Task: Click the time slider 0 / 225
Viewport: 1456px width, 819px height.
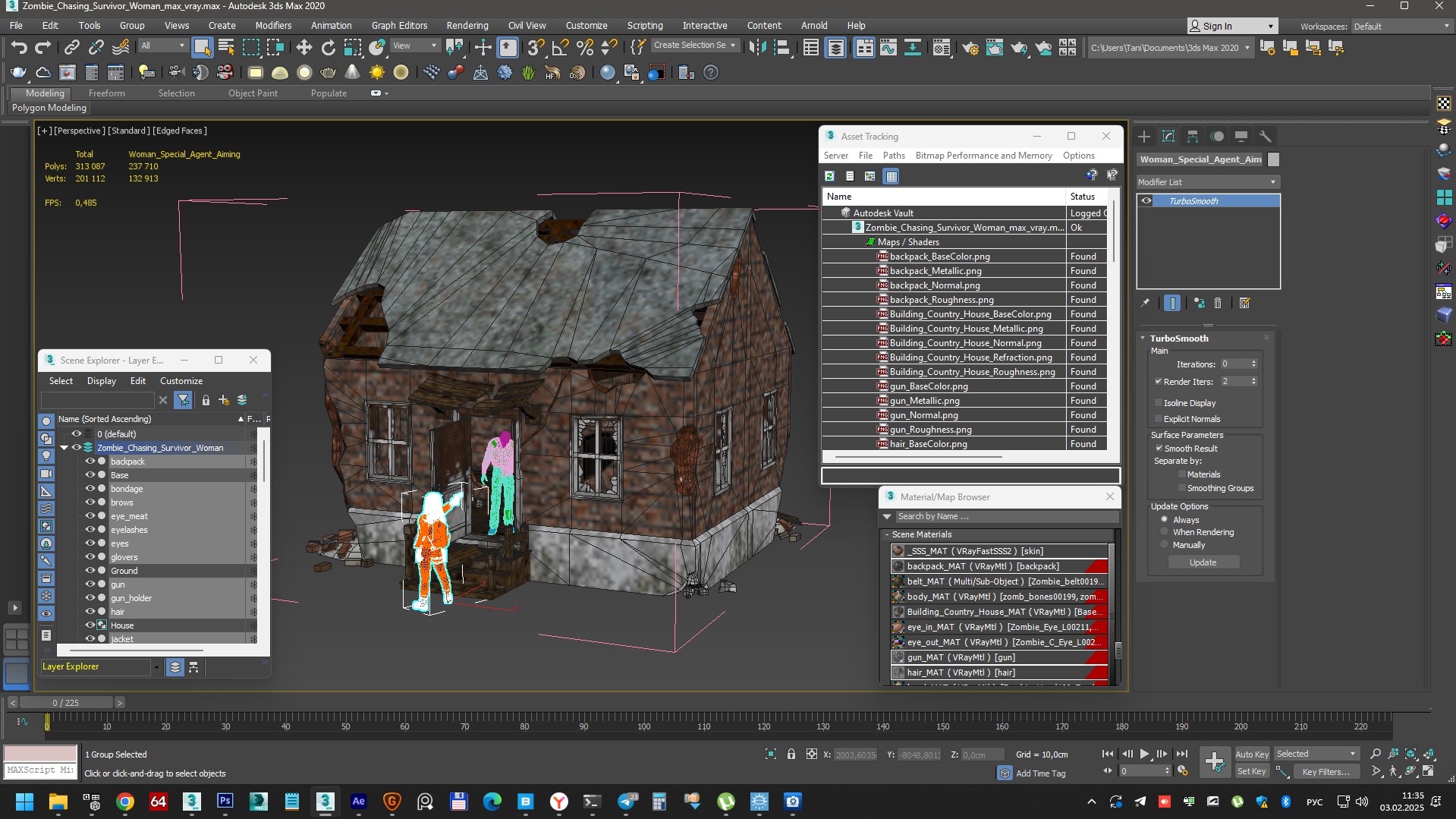Action: pos(66,703)
